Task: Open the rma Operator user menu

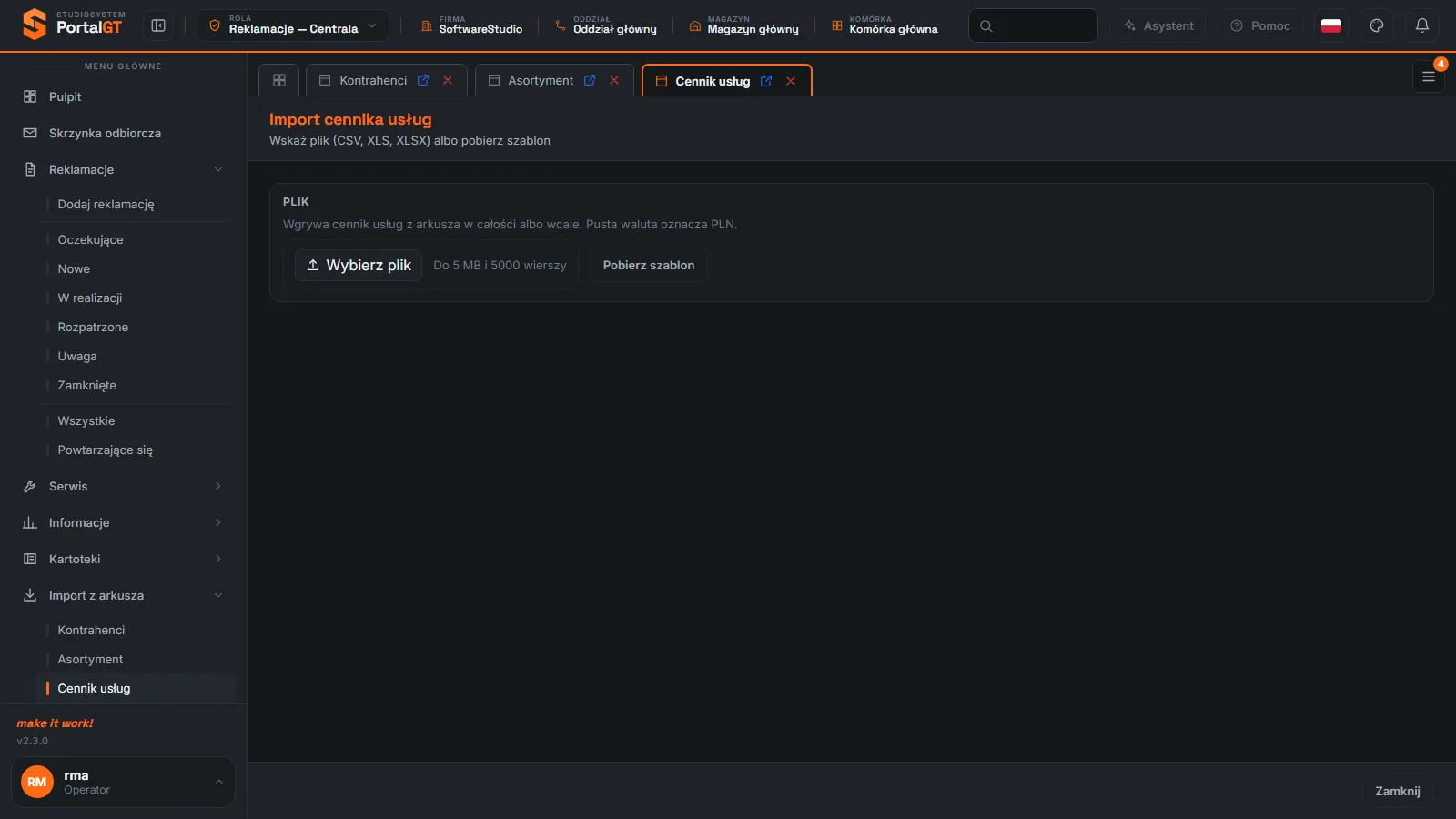Action: pos(123,782)
